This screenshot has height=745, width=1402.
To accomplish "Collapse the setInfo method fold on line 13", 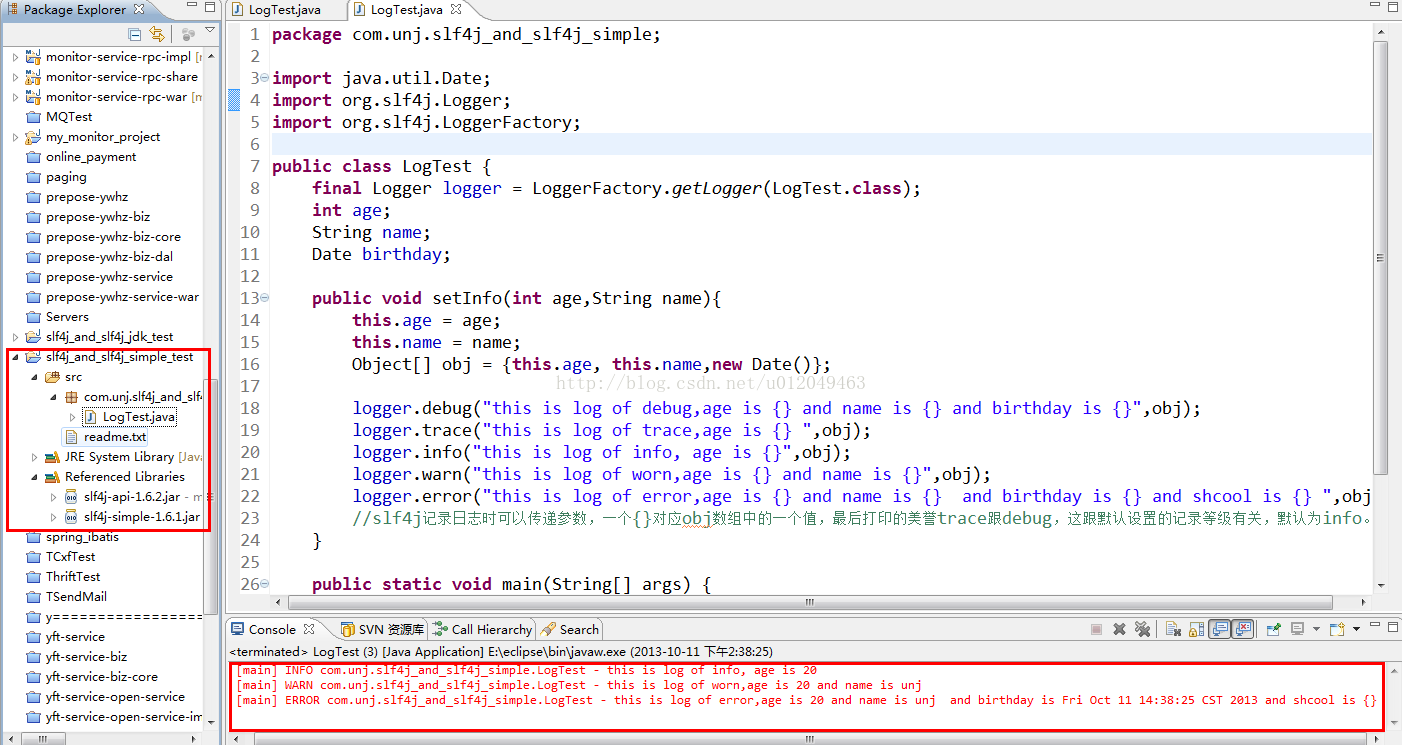I will [x=264, y=298].
